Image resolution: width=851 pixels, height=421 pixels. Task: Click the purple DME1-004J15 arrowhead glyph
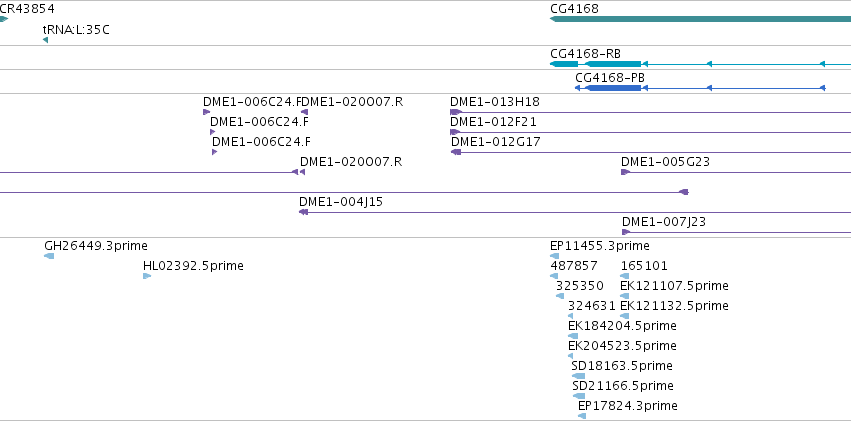pyautogui.click(x=303, y=212)
